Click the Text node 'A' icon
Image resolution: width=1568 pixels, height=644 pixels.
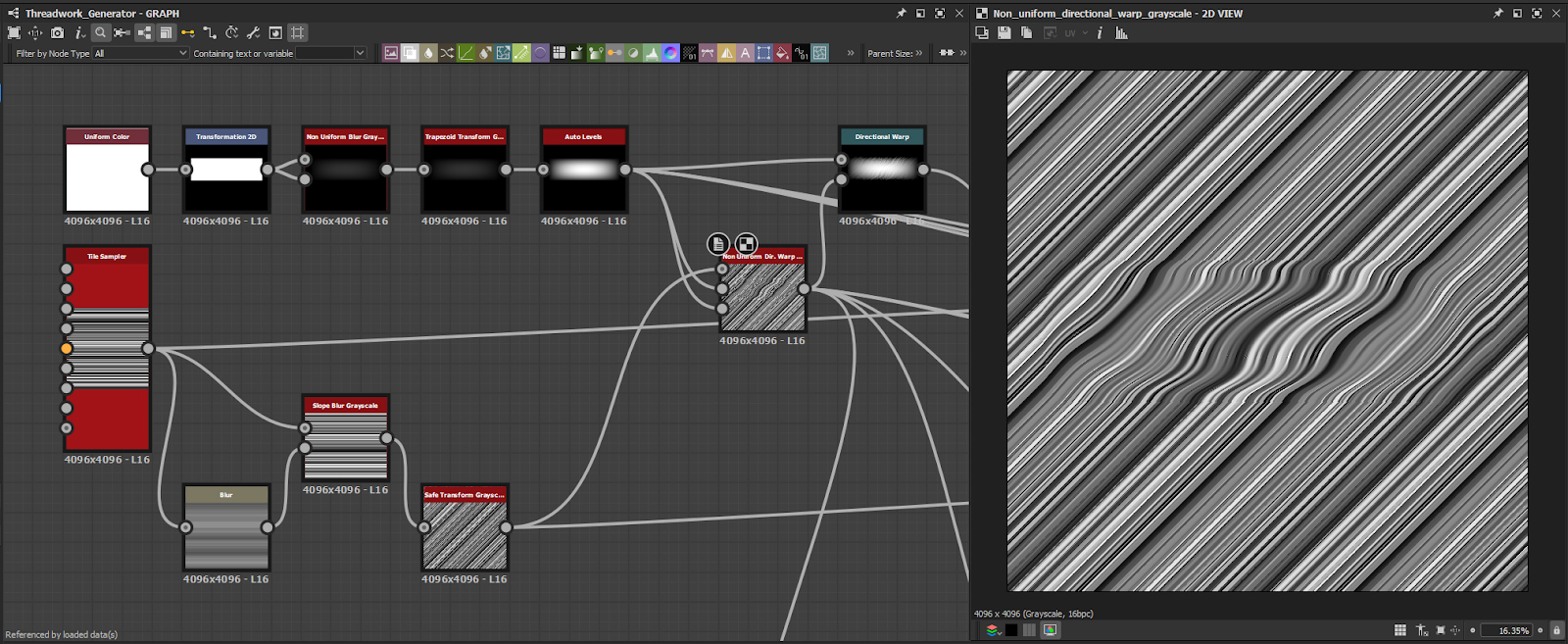point(745,53)
